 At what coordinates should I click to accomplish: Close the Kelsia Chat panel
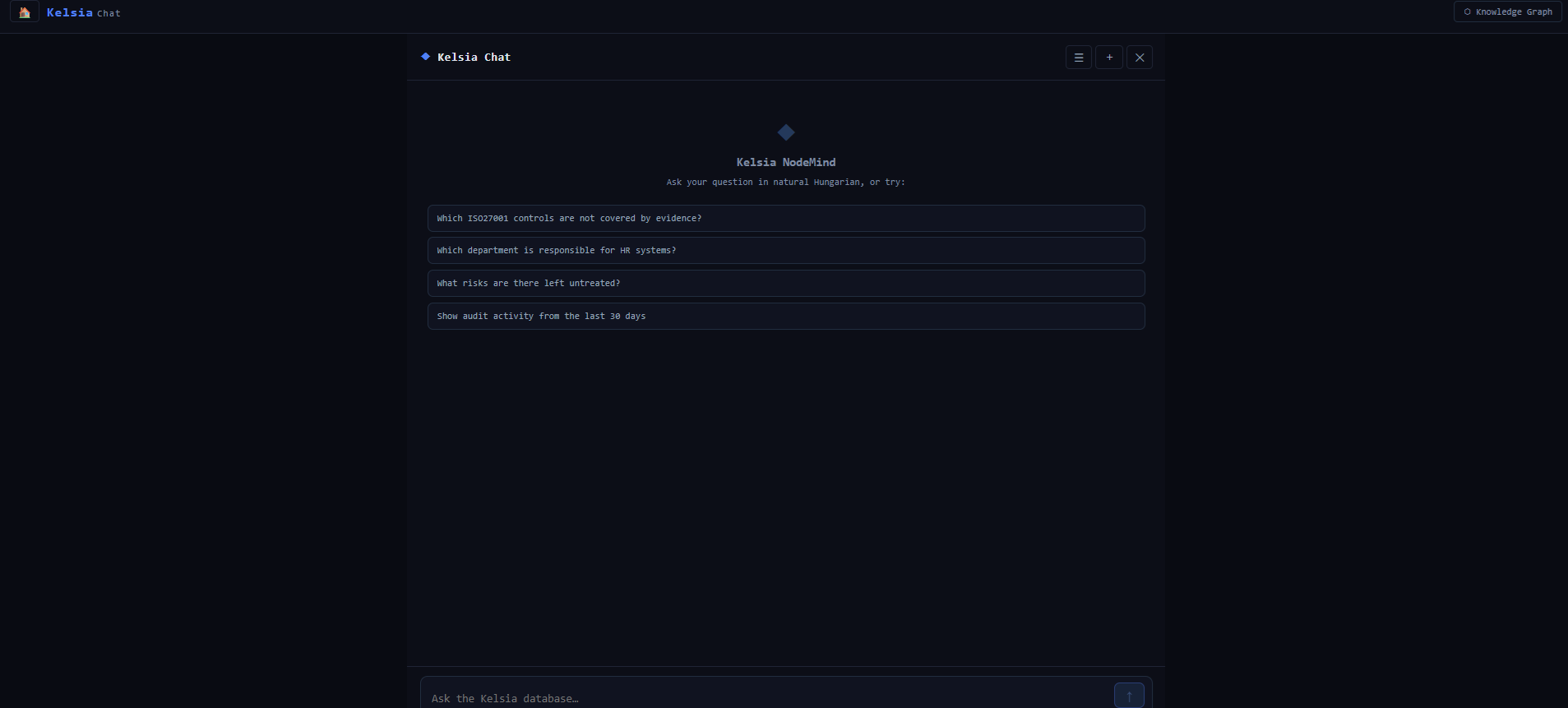(1140, 58)
